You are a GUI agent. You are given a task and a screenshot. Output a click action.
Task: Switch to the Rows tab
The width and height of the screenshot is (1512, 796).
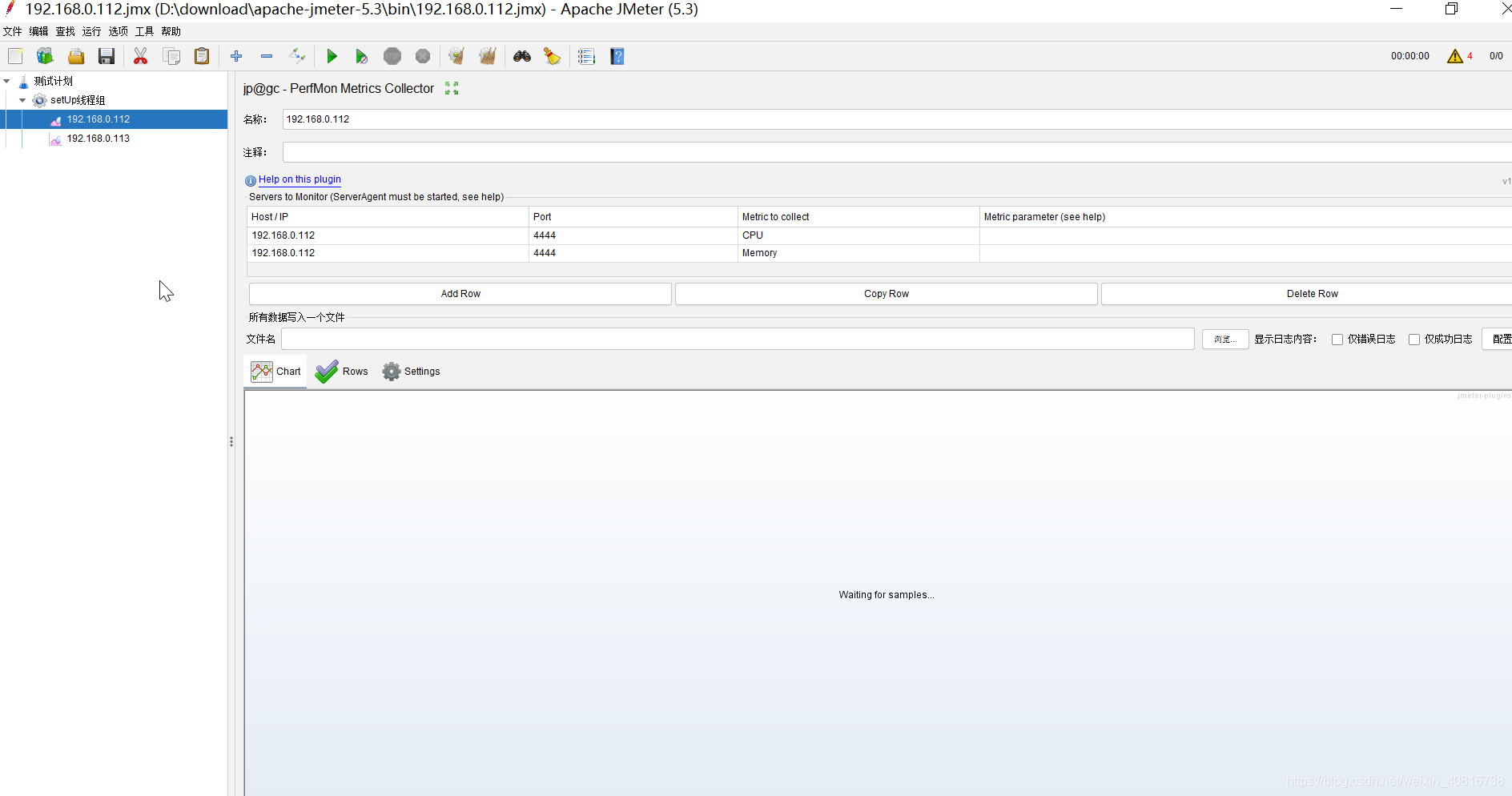coord(342,372)
